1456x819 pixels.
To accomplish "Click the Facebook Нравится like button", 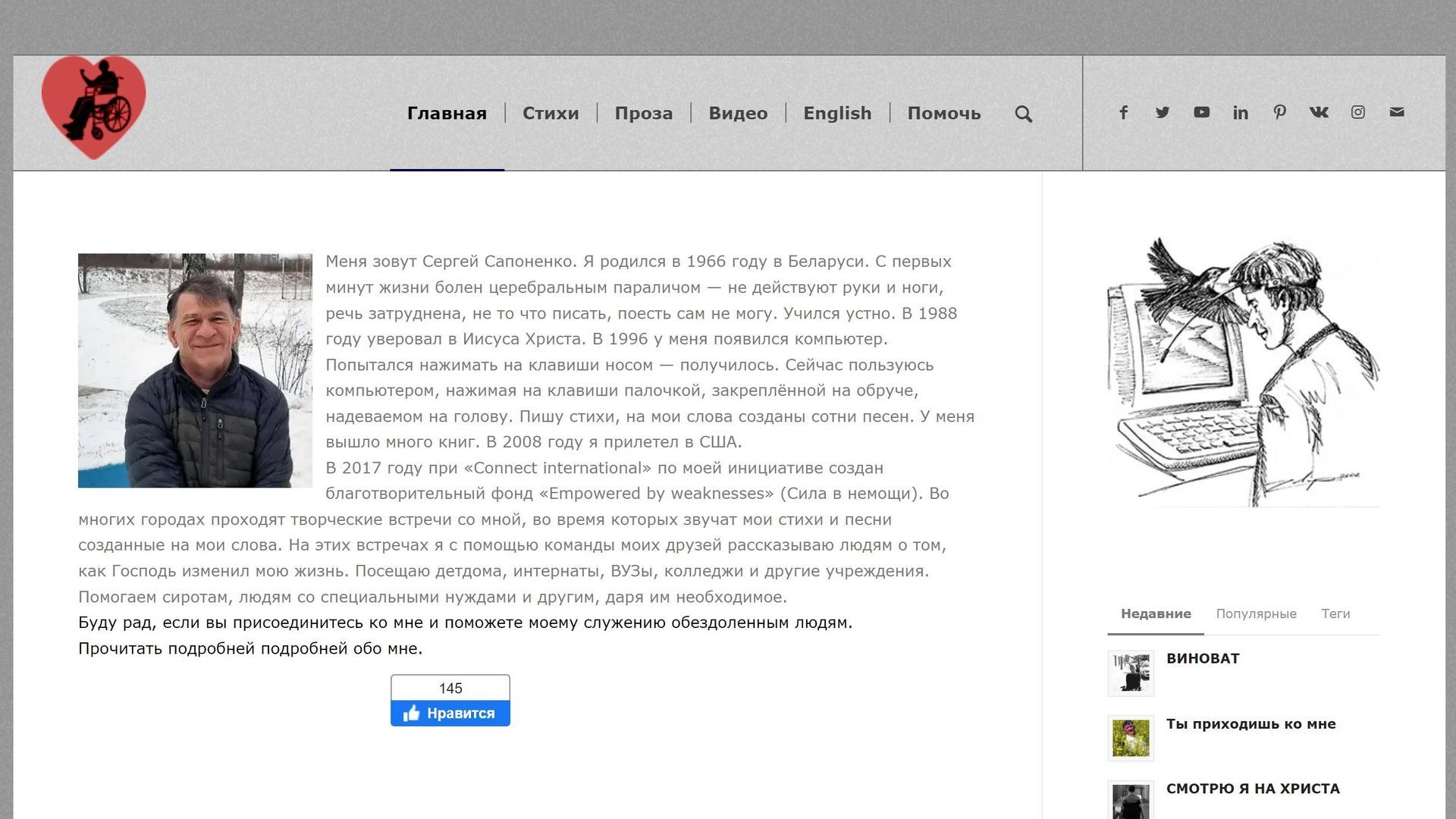I will coord(450,713).
